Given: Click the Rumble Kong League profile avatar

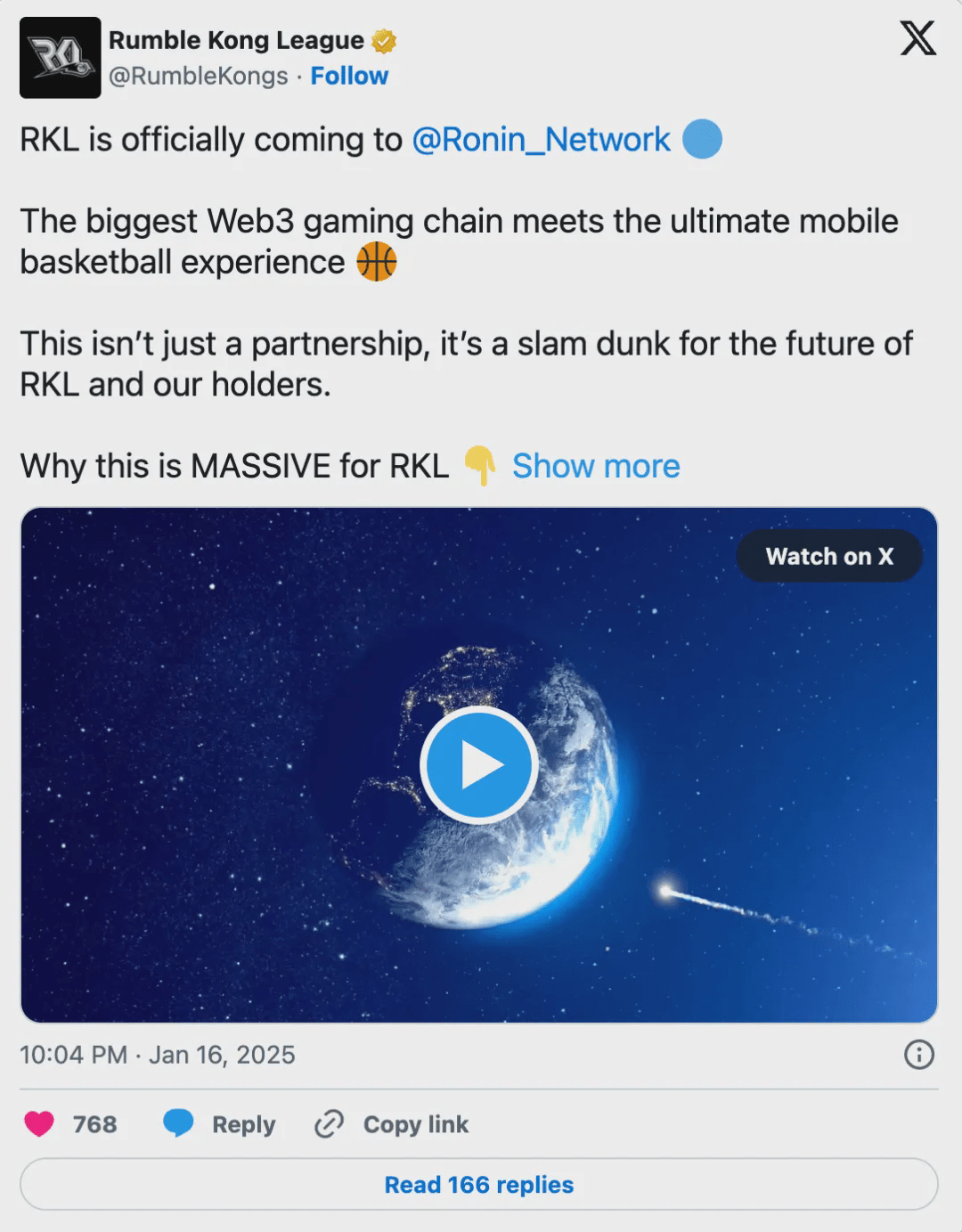Looking at the screenshot, I should point(60,57).
